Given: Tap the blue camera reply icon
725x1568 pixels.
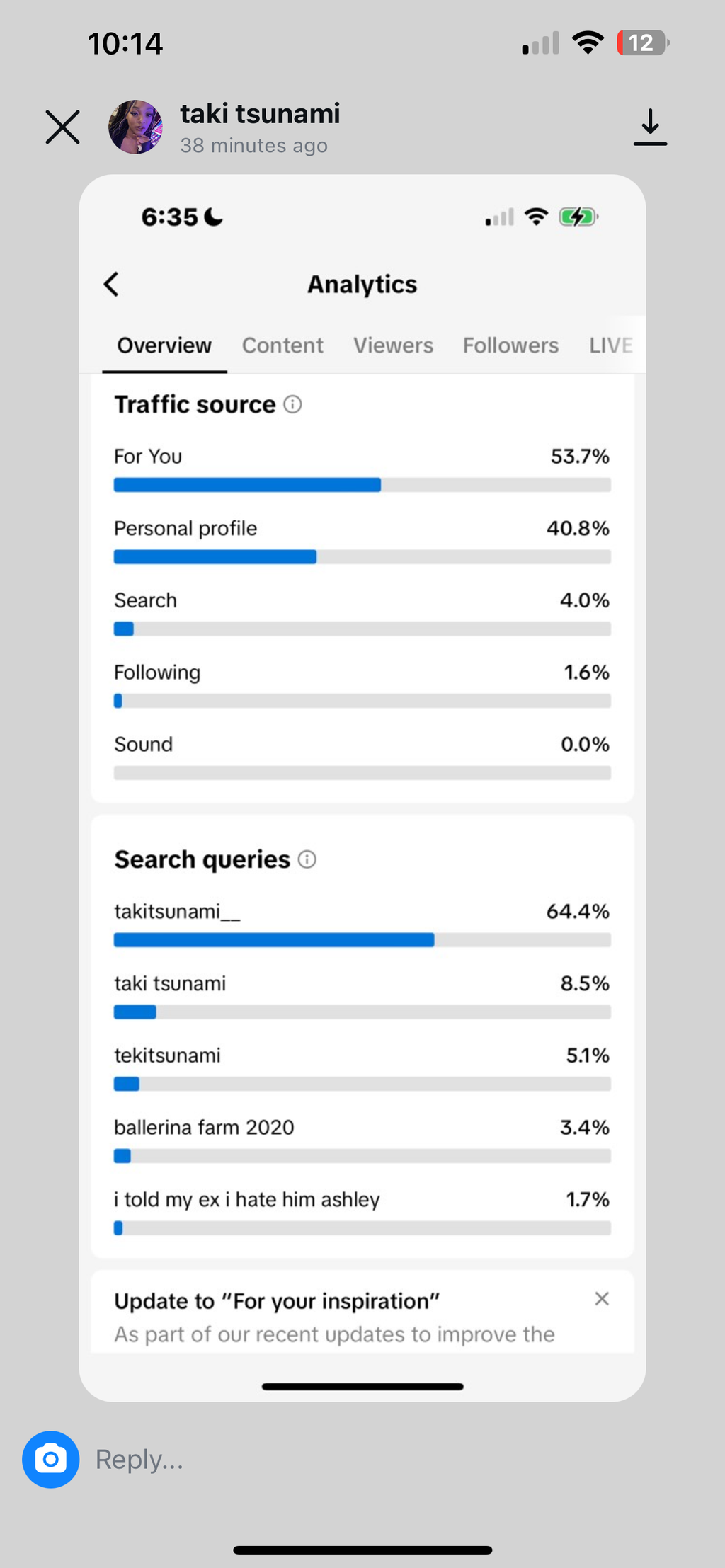Looking at the screenshot, I should click(50, 1459).
